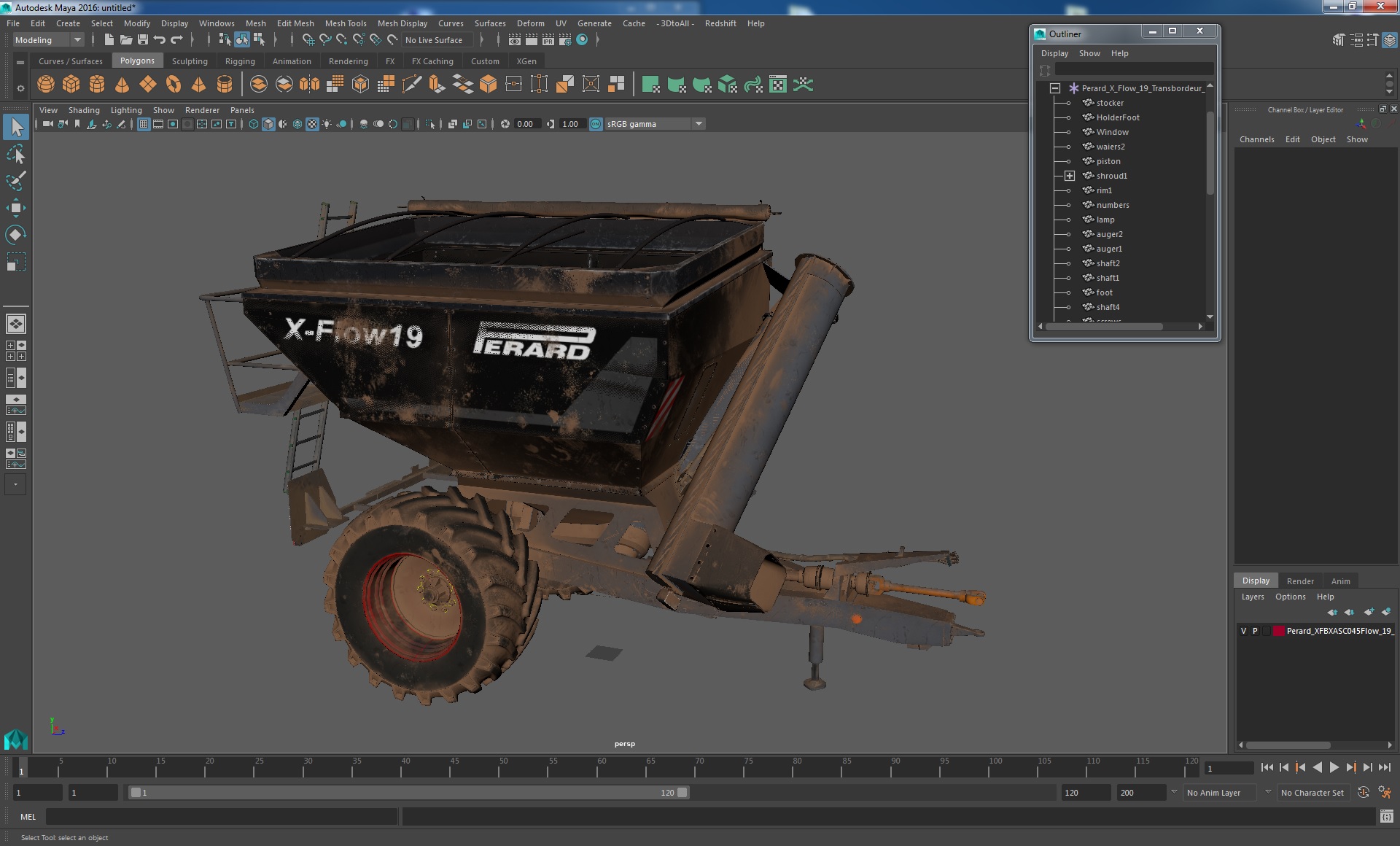Toggle the viewport grid display

click(x=144, y=124)
